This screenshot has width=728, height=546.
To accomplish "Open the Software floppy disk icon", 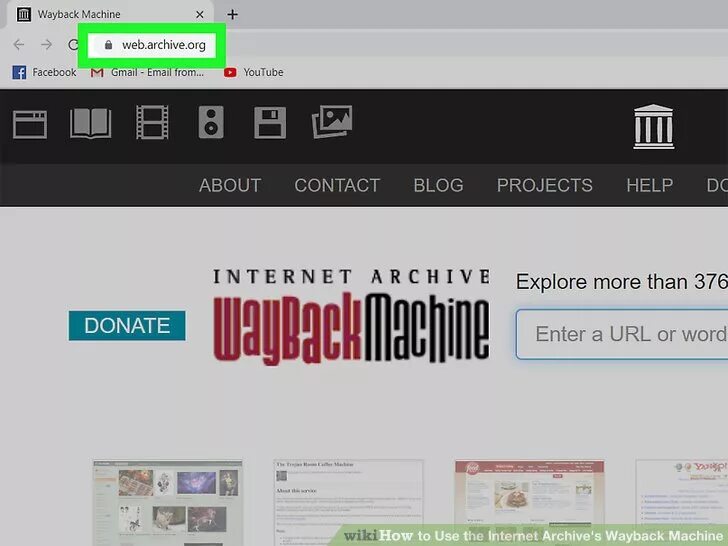I will click(x=270, y=123).
